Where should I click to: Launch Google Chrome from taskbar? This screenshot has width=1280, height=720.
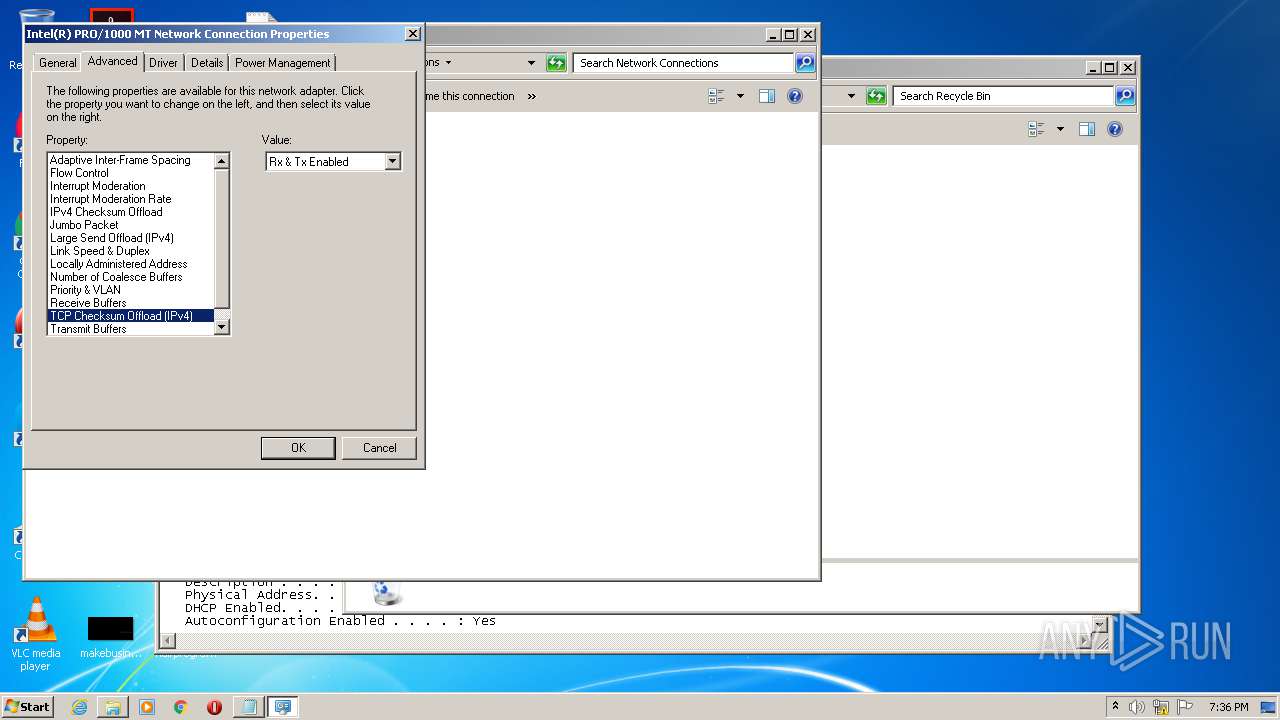pyautogui.click(x=180, y=707)
